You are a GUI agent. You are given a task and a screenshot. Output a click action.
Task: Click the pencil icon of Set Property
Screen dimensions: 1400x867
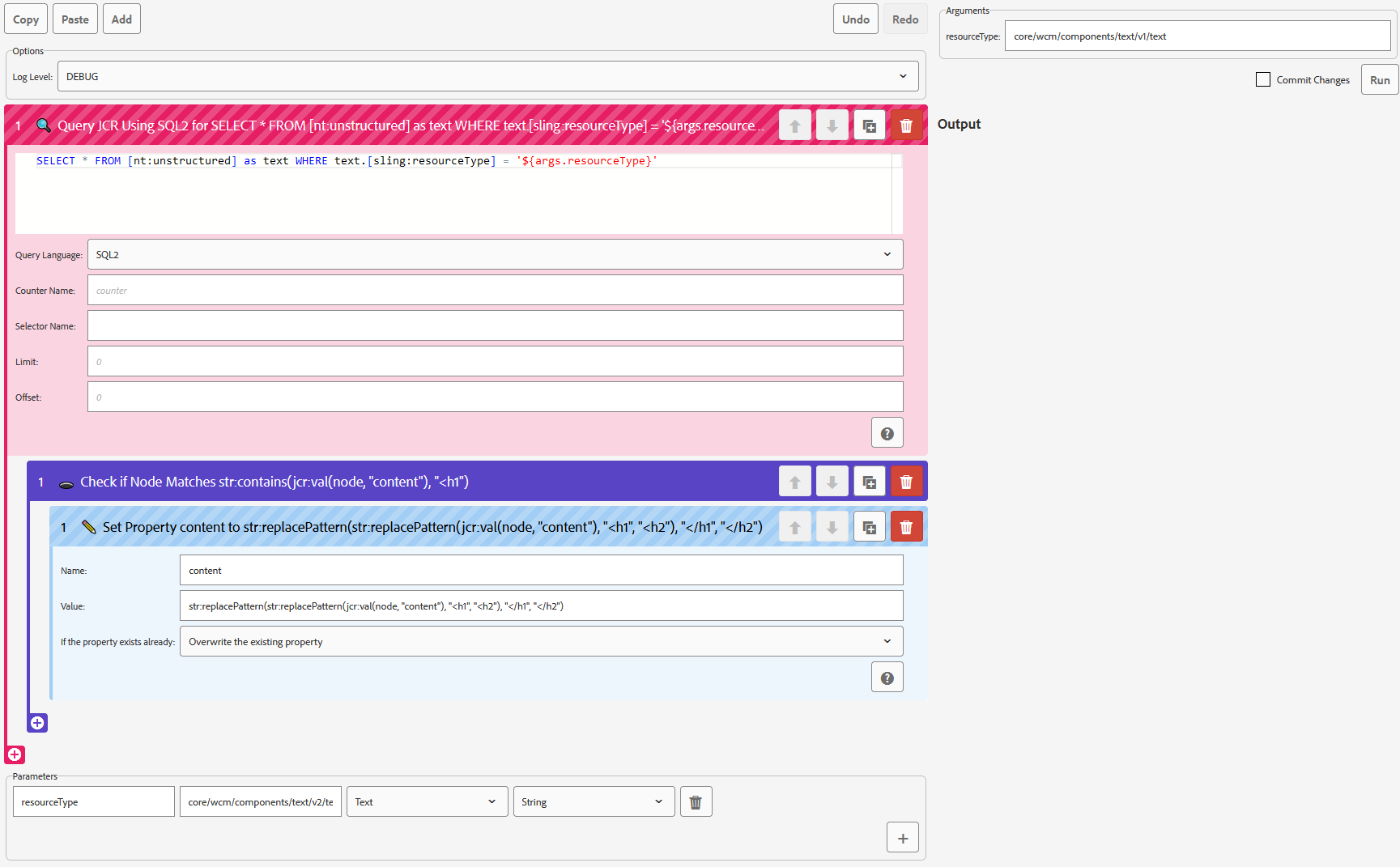[89, 527]
